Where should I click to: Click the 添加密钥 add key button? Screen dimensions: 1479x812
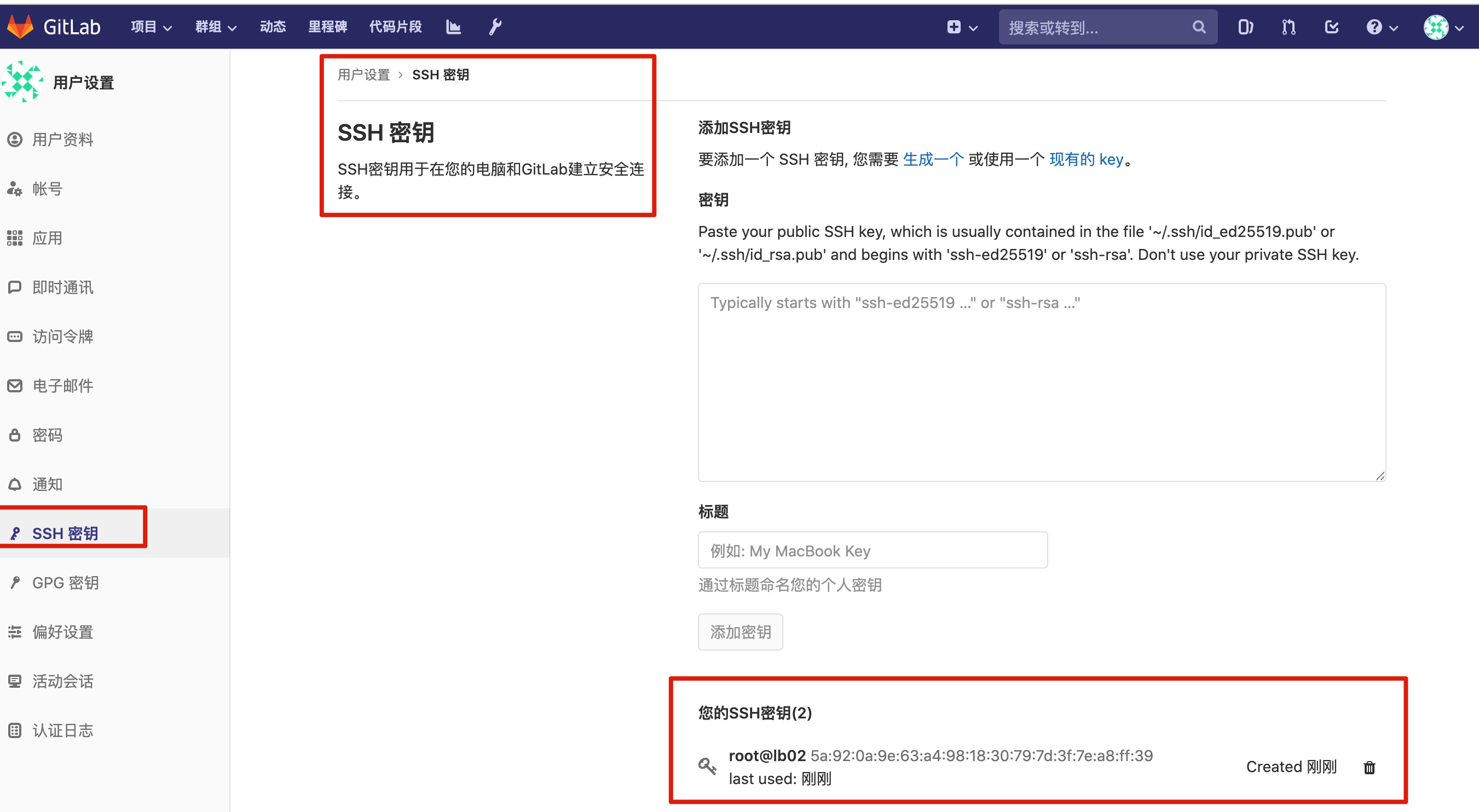pyautogui.click(x=740, y=632)
